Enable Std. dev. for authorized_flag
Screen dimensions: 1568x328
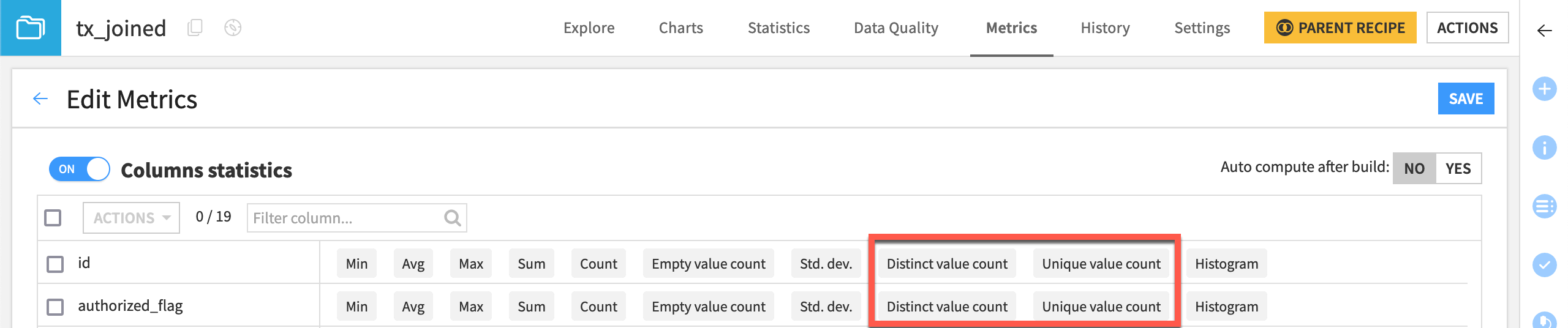pyautogui.click(x=826, y=307)
